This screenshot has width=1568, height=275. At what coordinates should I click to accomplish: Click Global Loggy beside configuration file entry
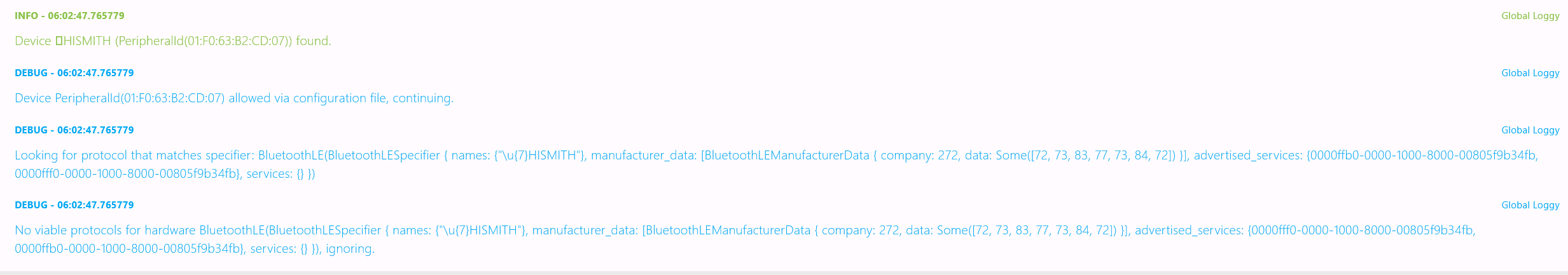coord(1530,73)
